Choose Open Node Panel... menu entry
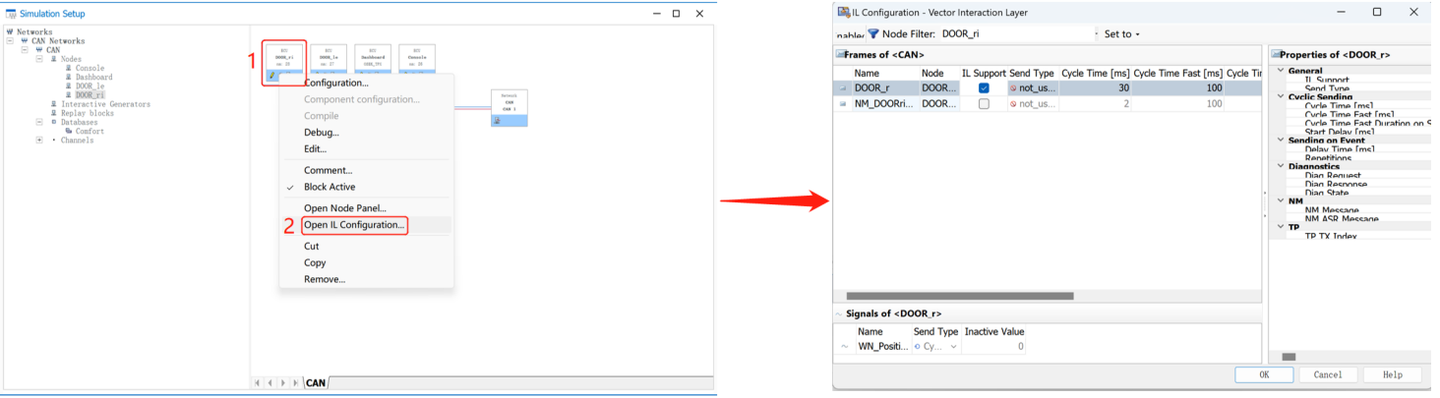This screenshot has height=398, width=1440. pyautogui.click(x=345, y=208)
